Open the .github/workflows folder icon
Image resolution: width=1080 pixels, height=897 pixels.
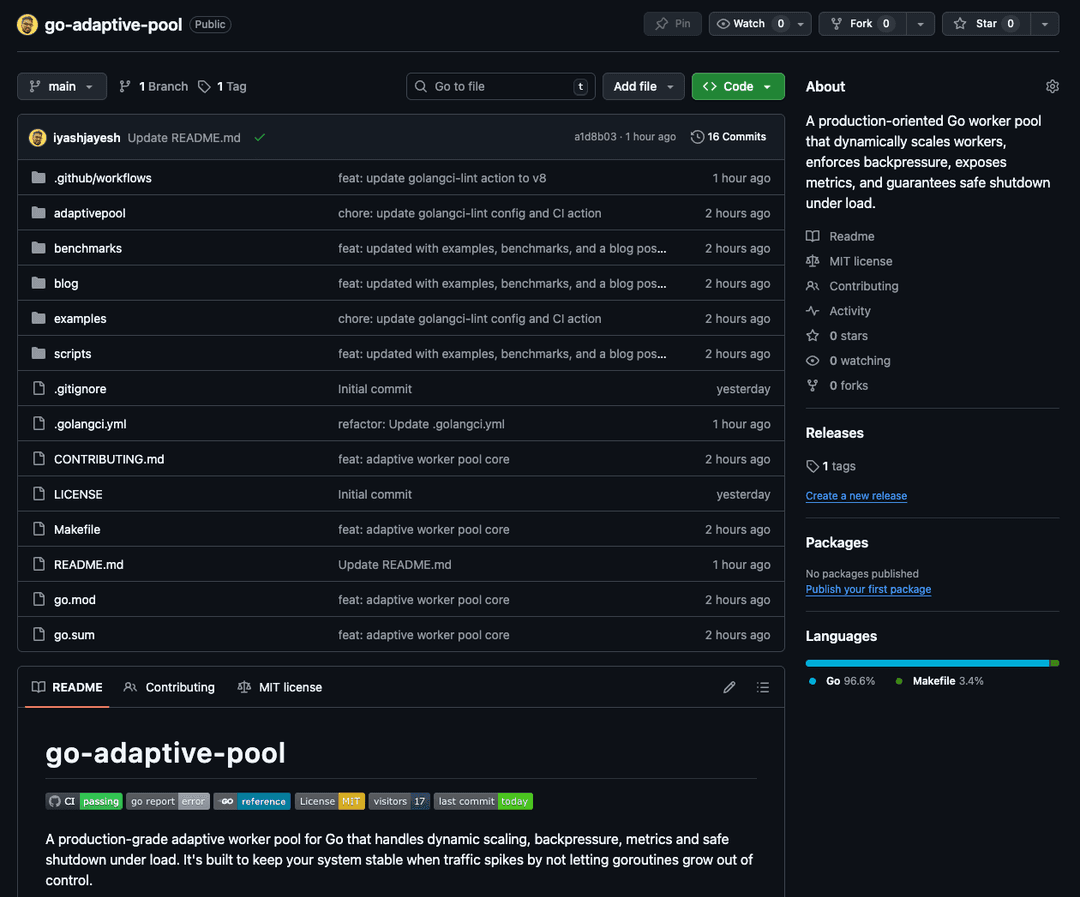tap(38, 177)
